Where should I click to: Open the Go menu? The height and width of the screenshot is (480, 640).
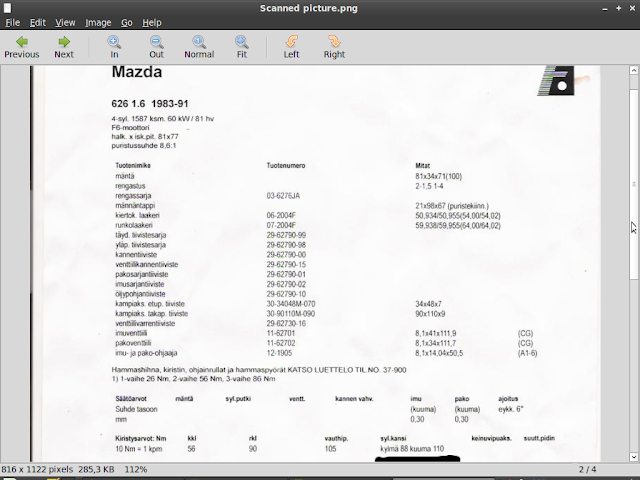click(x=127, y=22)
